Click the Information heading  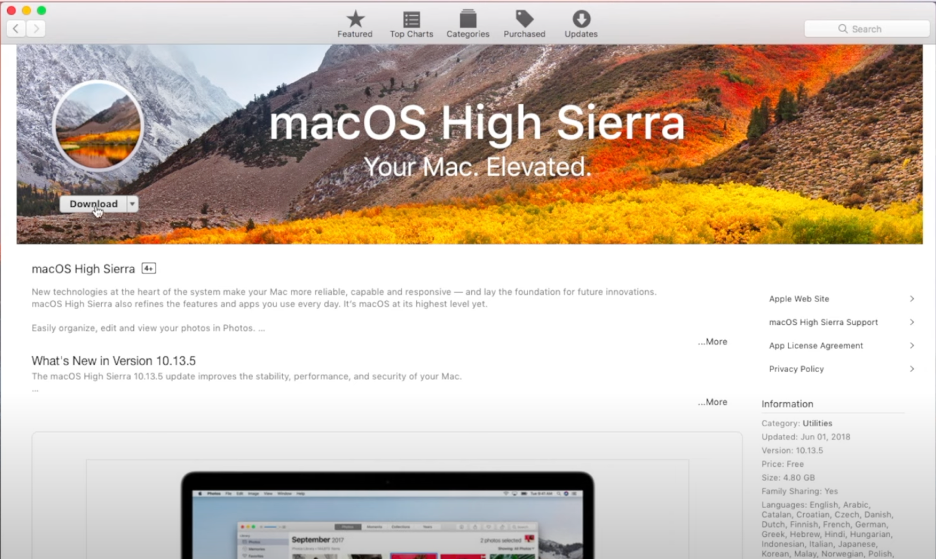(787, 404)
